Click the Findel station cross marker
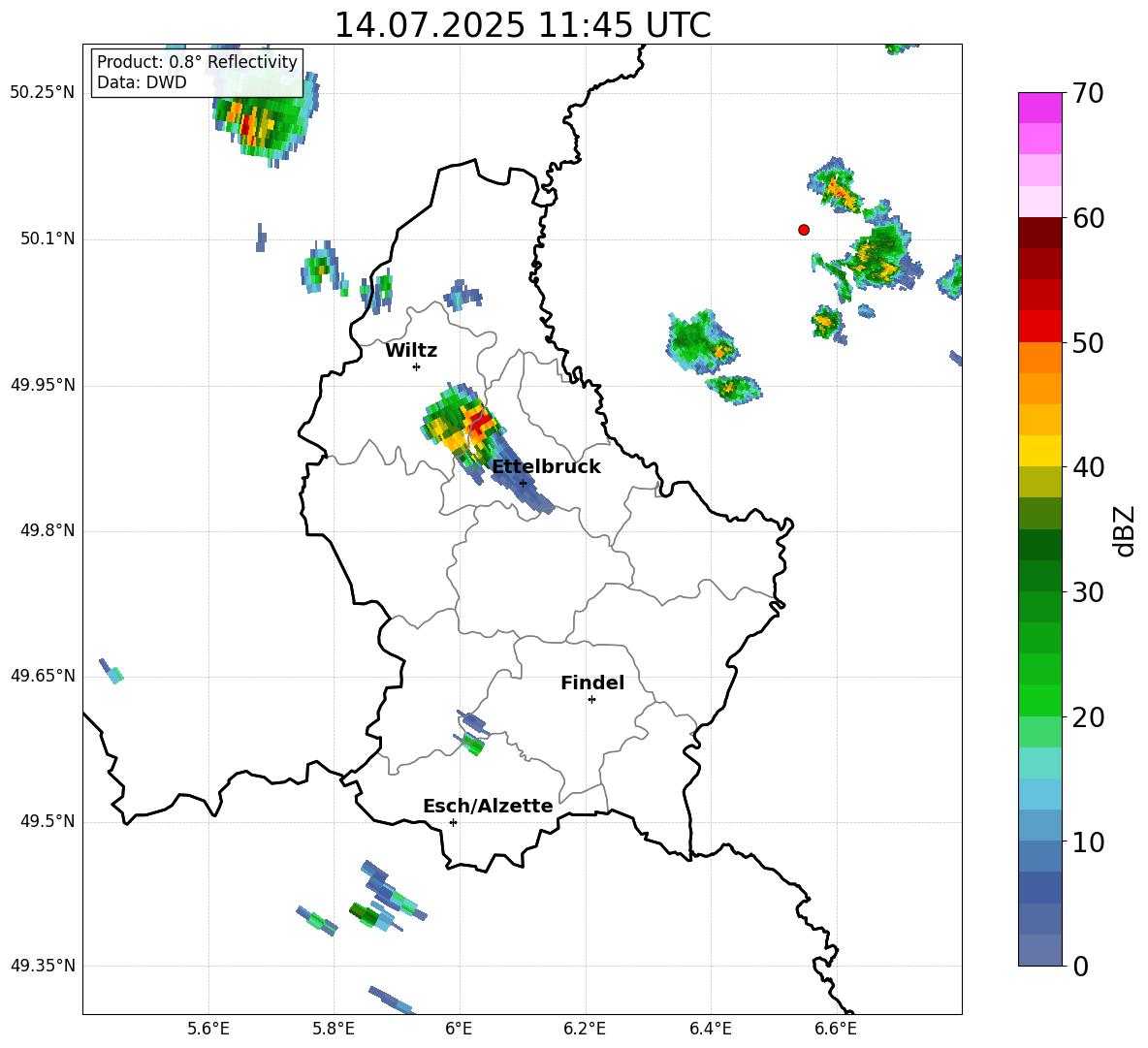Screen dimensions: 1148x1048 [x=591, y=700]
